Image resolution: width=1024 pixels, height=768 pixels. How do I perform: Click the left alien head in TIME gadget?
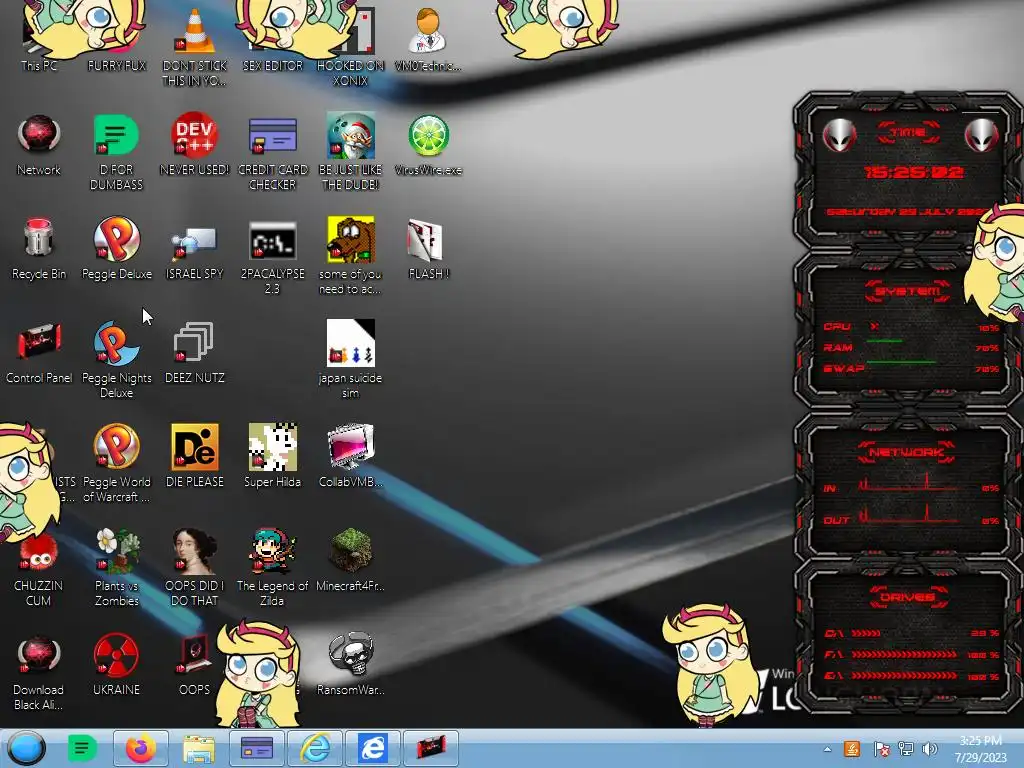point(839,135)
